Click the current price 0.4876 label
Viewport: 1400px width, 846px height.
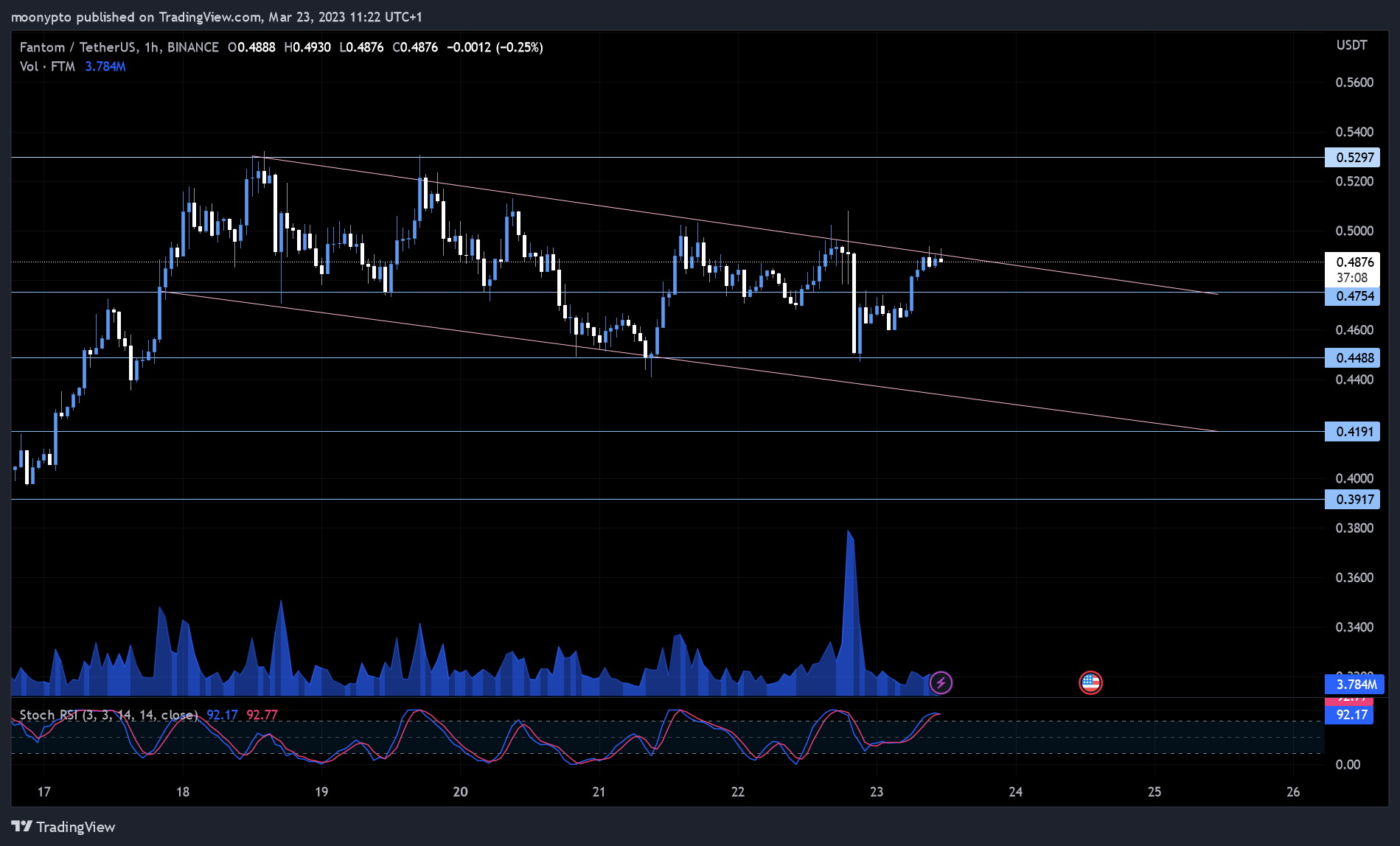pyautogui.click(x=1354, y=262)
